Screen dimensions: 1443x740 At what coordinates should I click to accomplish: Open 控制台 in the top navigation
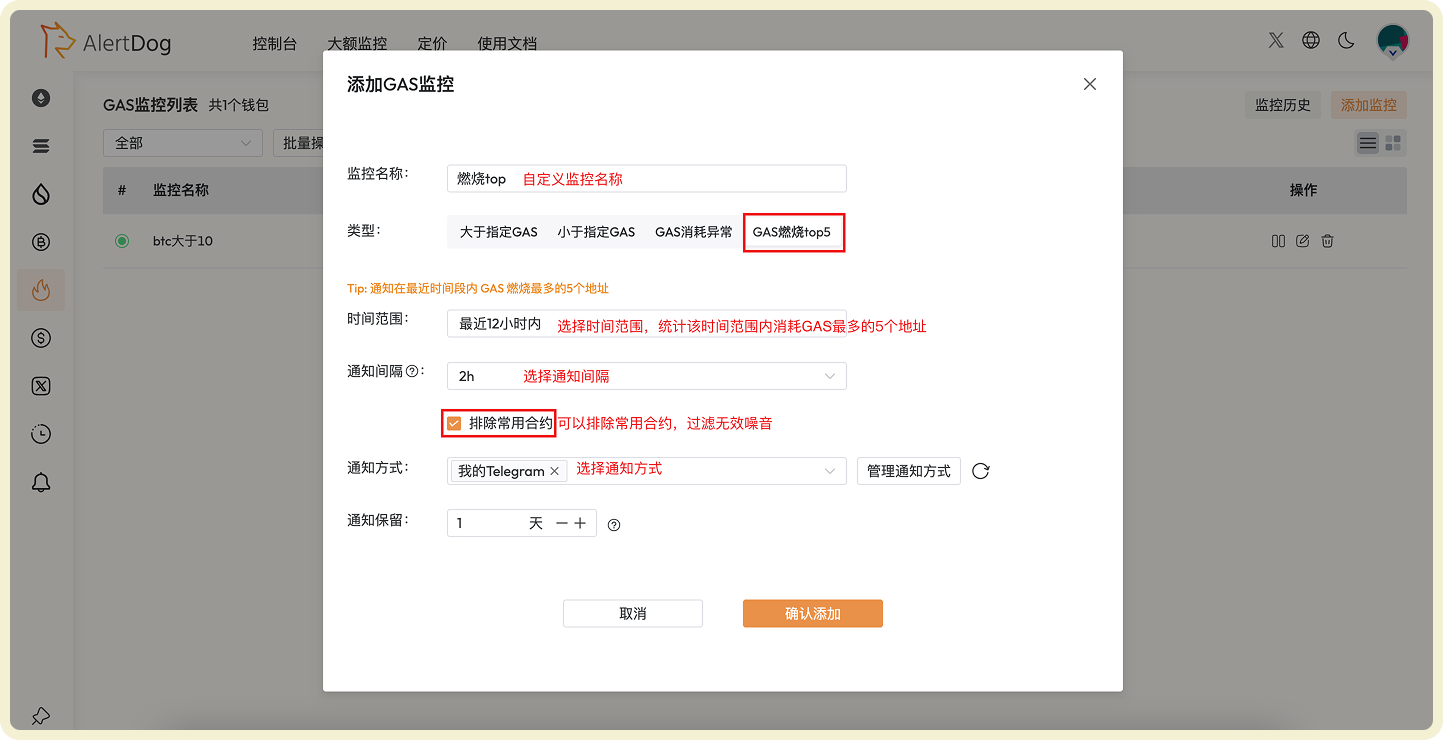pyautogui.click(x=275, y=44)
